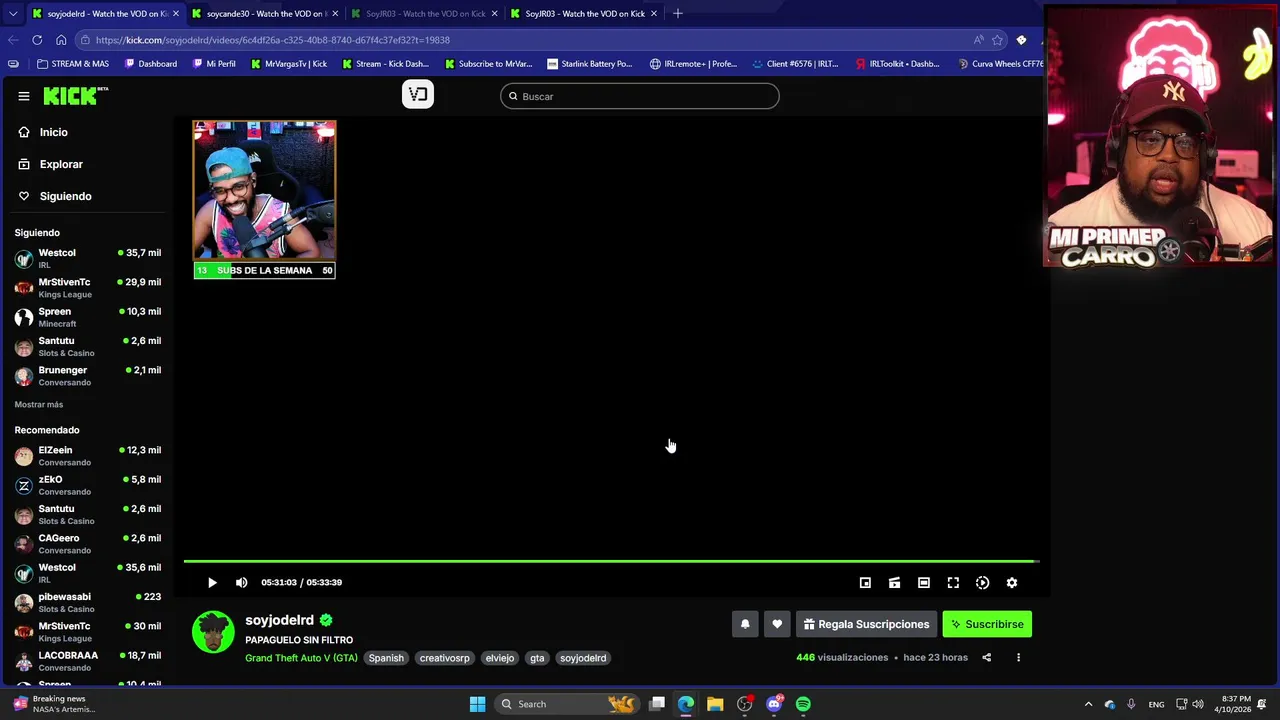Toggle theater mode
The width and height of the screenshot is (1280, 720).
[924, 582]
